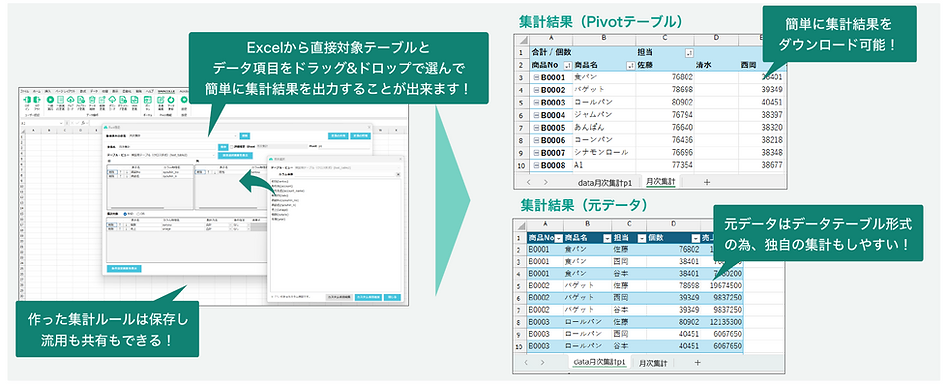Screen dimensions: 946x385
Task: Select the active 月次集計 tab in the pivot workbook
Action: coord(660,181)
